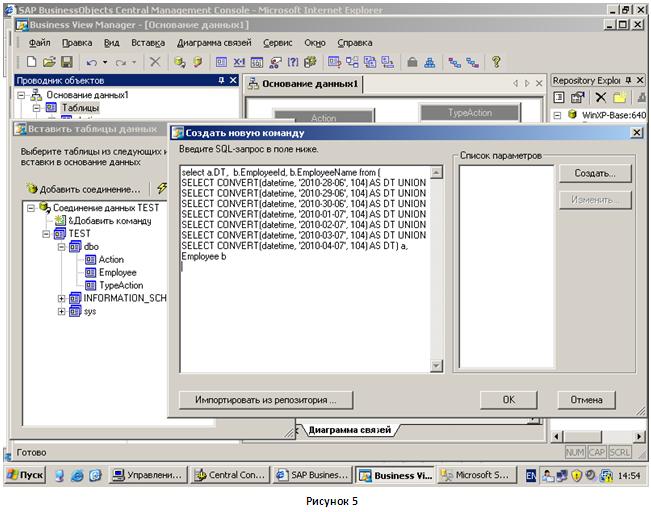Click OK in the new command dialog
Image resolution: width=651 pixels, height=512 pixels.
509,400
